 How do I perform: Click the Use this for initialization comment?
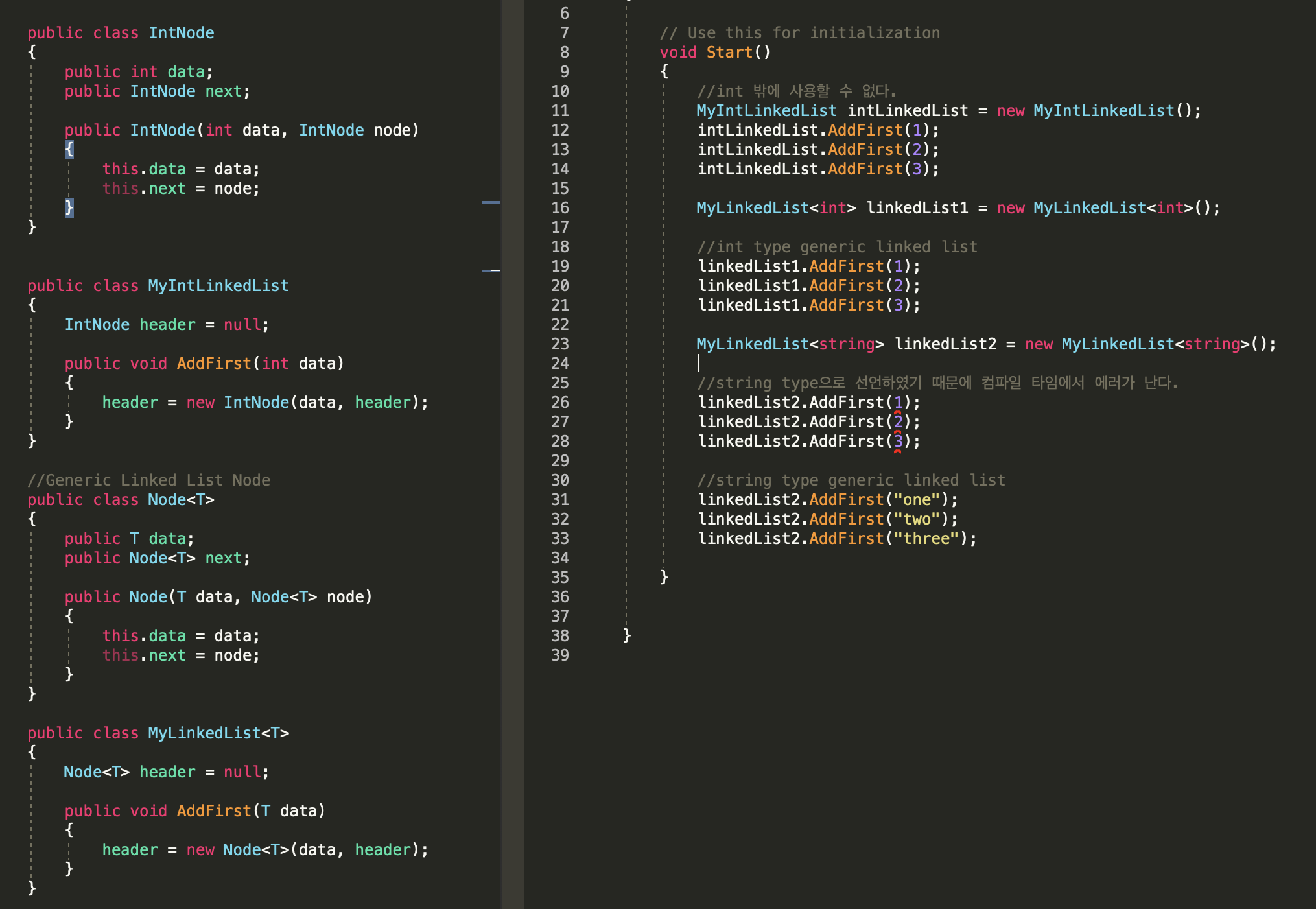pyautogui.click(x=799, y=33)
